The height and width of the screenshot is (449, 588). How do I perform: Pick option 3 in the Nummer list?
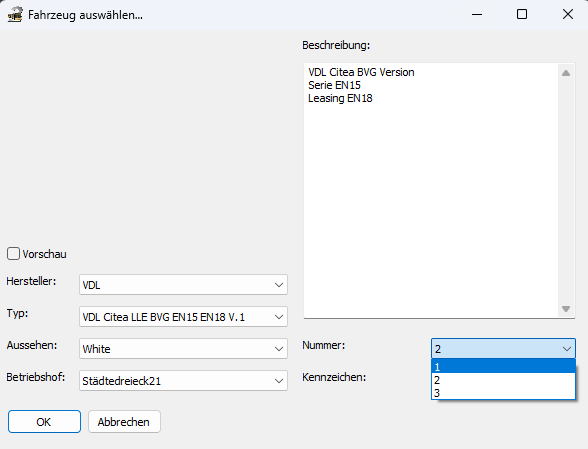(x=503, y=393)
